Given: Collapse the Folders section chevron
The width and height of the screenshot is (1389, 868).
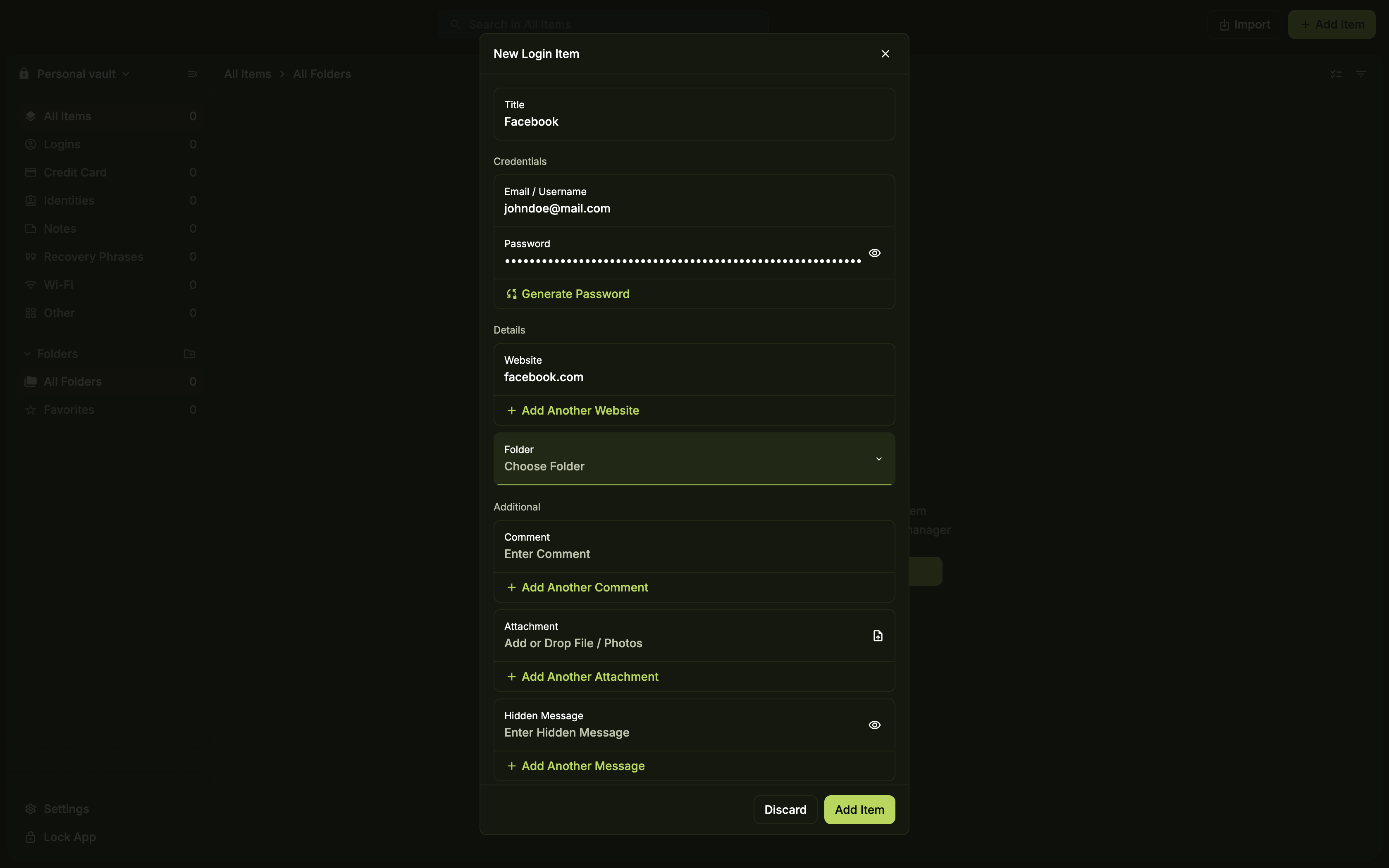Looking at the screenshot, I should click(27, 354).
